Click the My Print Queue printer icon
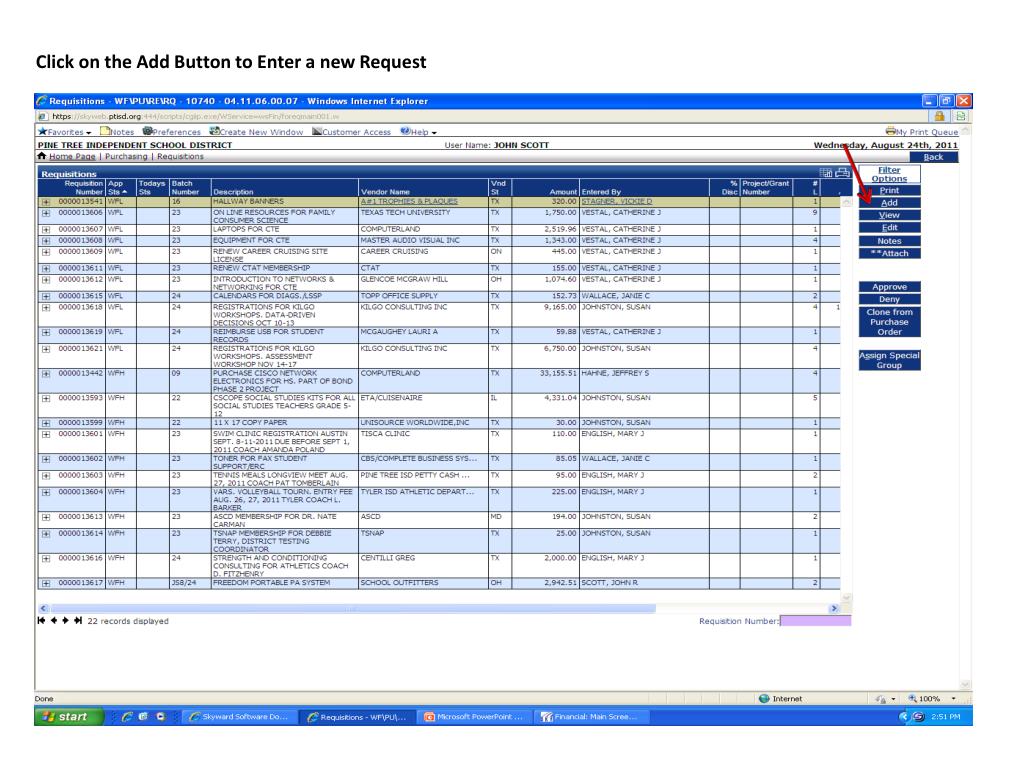1024x768 pixels. [x=892, y=132]
